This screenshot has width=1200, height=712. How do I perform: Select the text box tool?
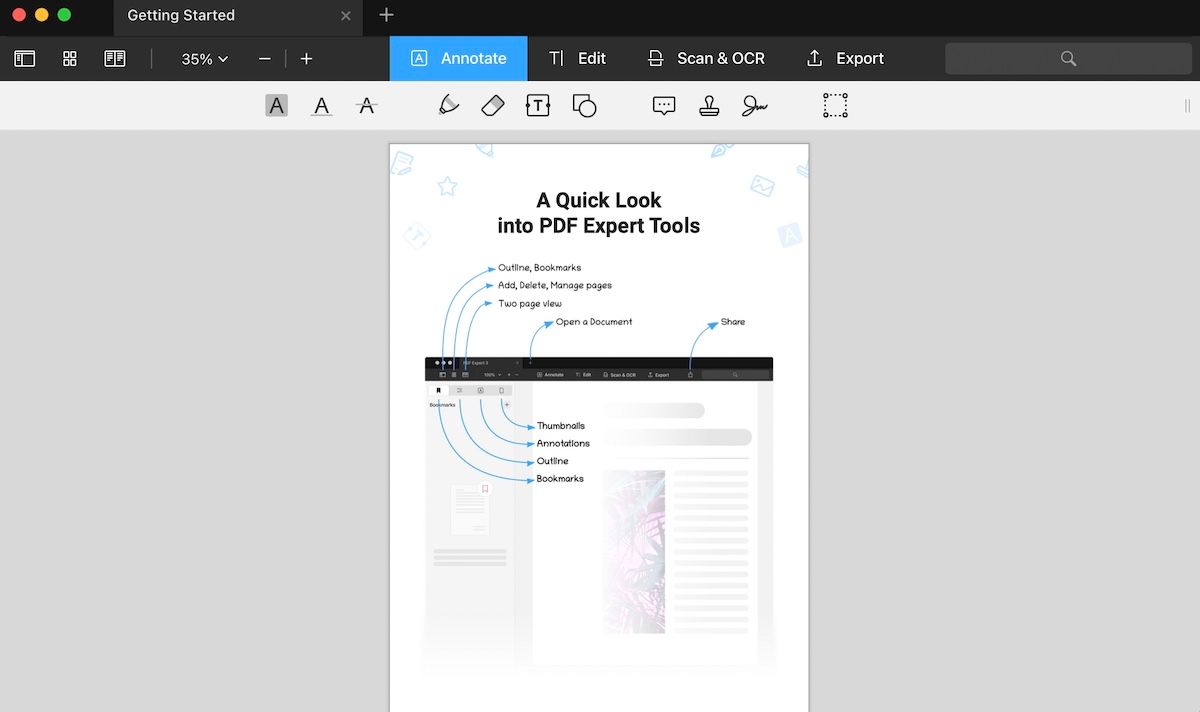(x=538, y=105)
